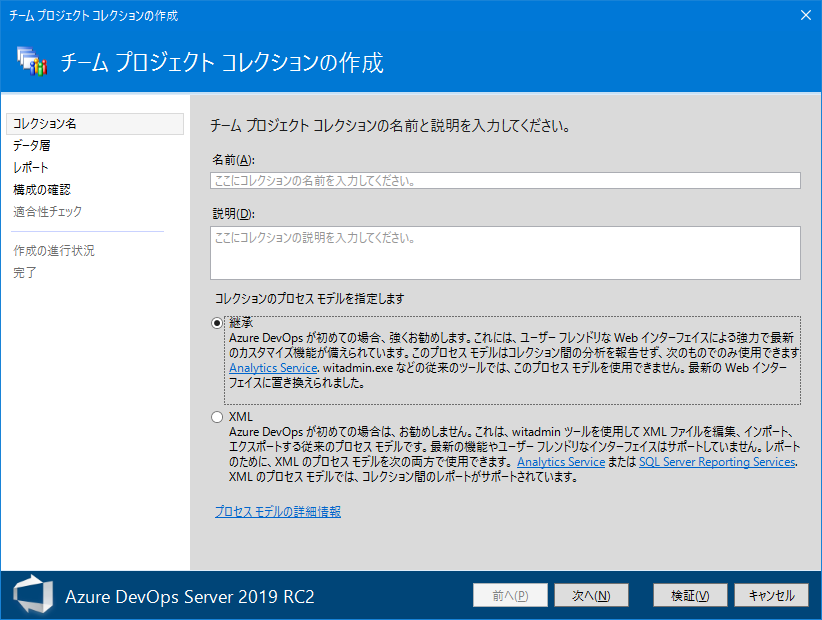Select the 継承 process model radio button
This screenshot has height=620, width=822.
tap(217, 323)
